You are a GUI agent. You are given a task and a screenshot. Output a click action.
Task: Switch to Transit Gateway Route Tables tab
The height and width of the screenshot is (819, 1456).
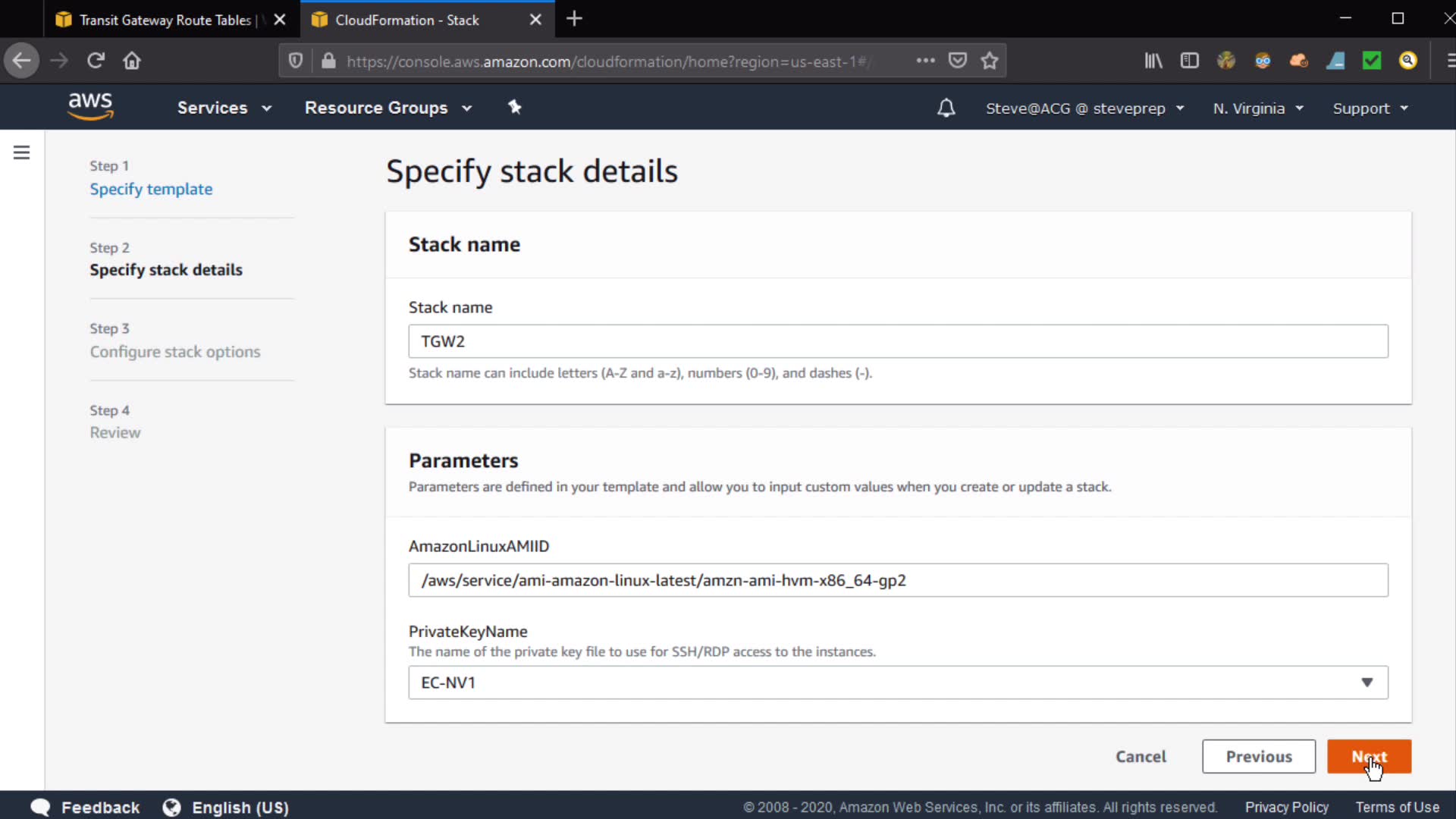165,20
